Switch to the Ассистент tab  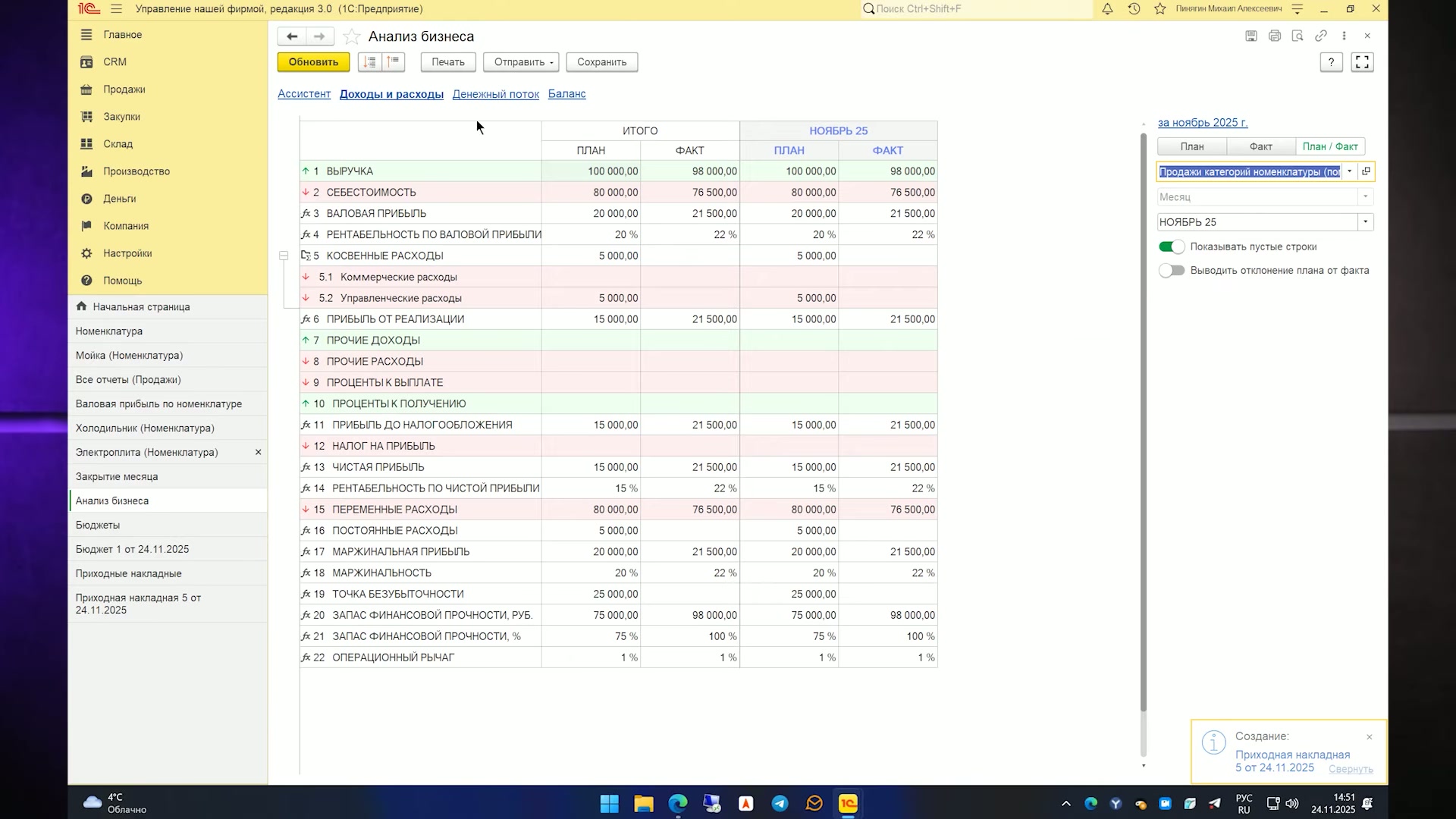[x=304, y=94]
